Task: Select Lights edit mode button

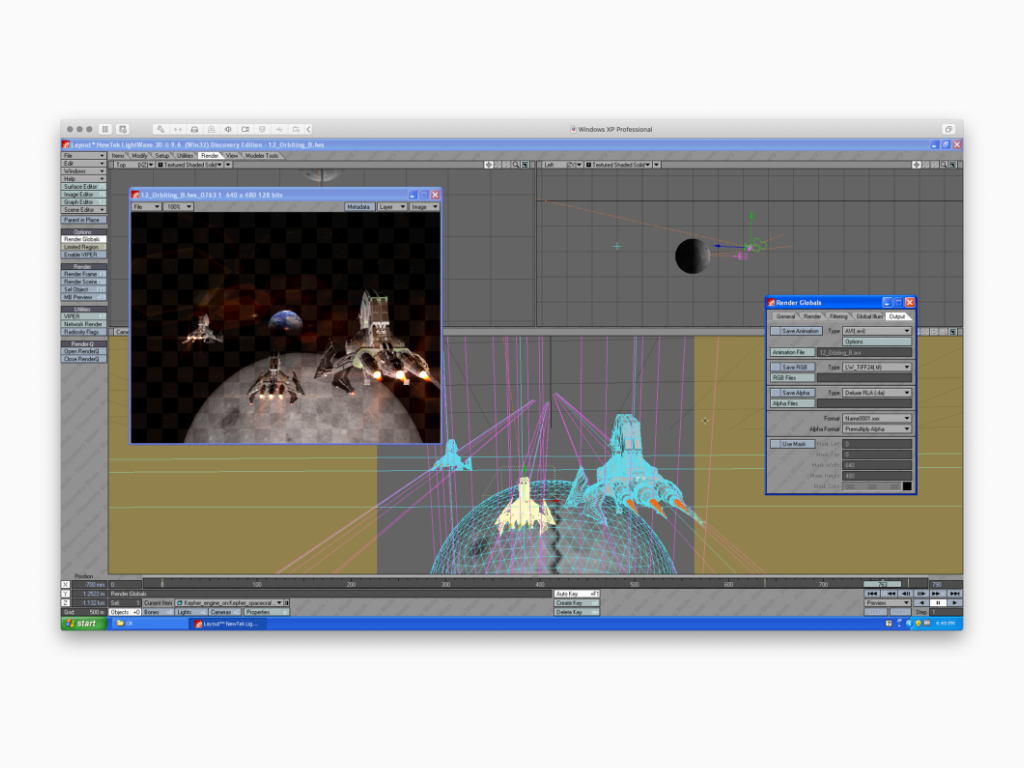Action: 191,612
